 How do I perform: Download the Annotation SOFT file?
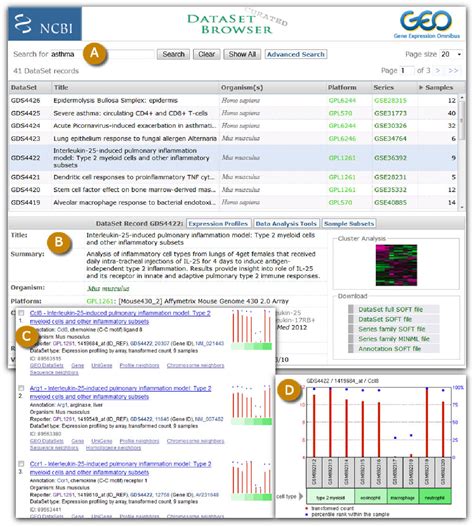(x=389, y=349)
